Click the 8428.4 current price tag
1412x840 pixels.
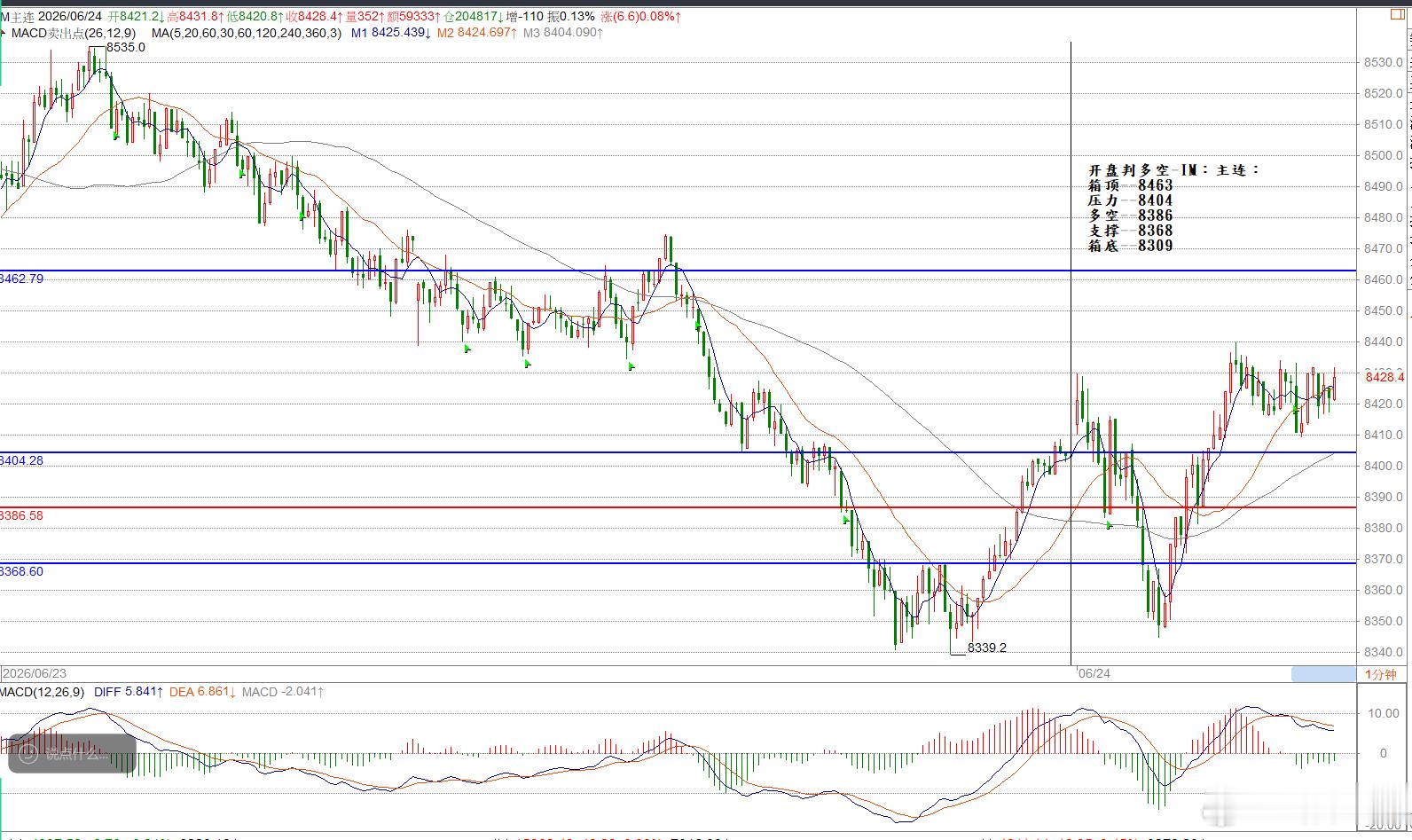pyautogui.click(x=1385, y=377)
